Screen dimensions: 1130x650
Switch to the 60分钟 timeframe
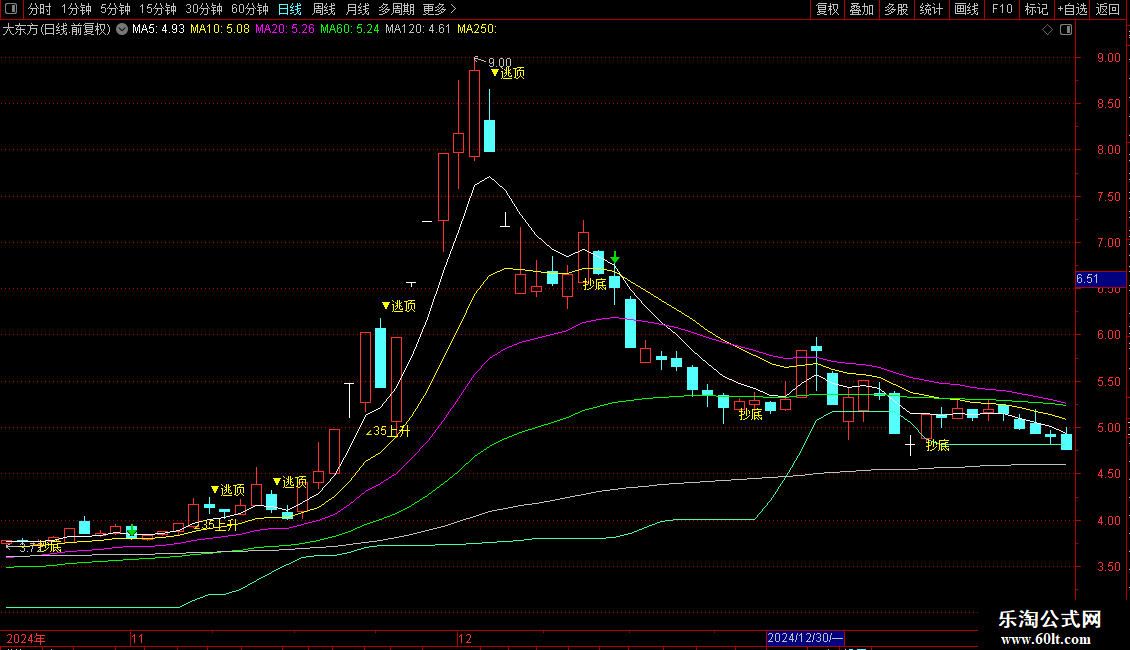point(249,10)
